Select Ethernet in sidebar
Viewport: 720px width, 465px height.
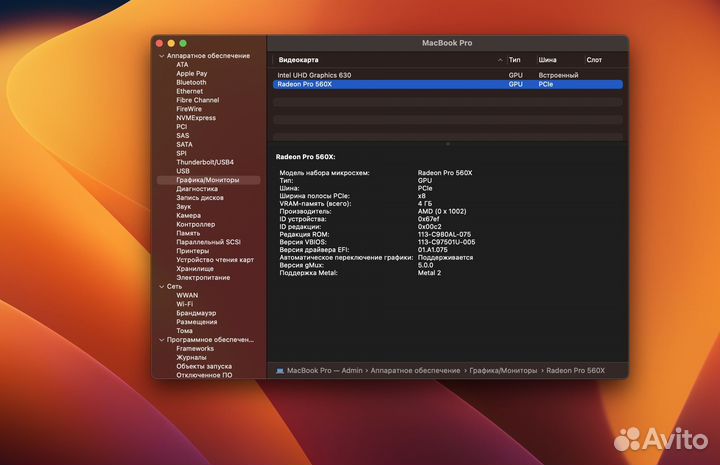[190, 91]
